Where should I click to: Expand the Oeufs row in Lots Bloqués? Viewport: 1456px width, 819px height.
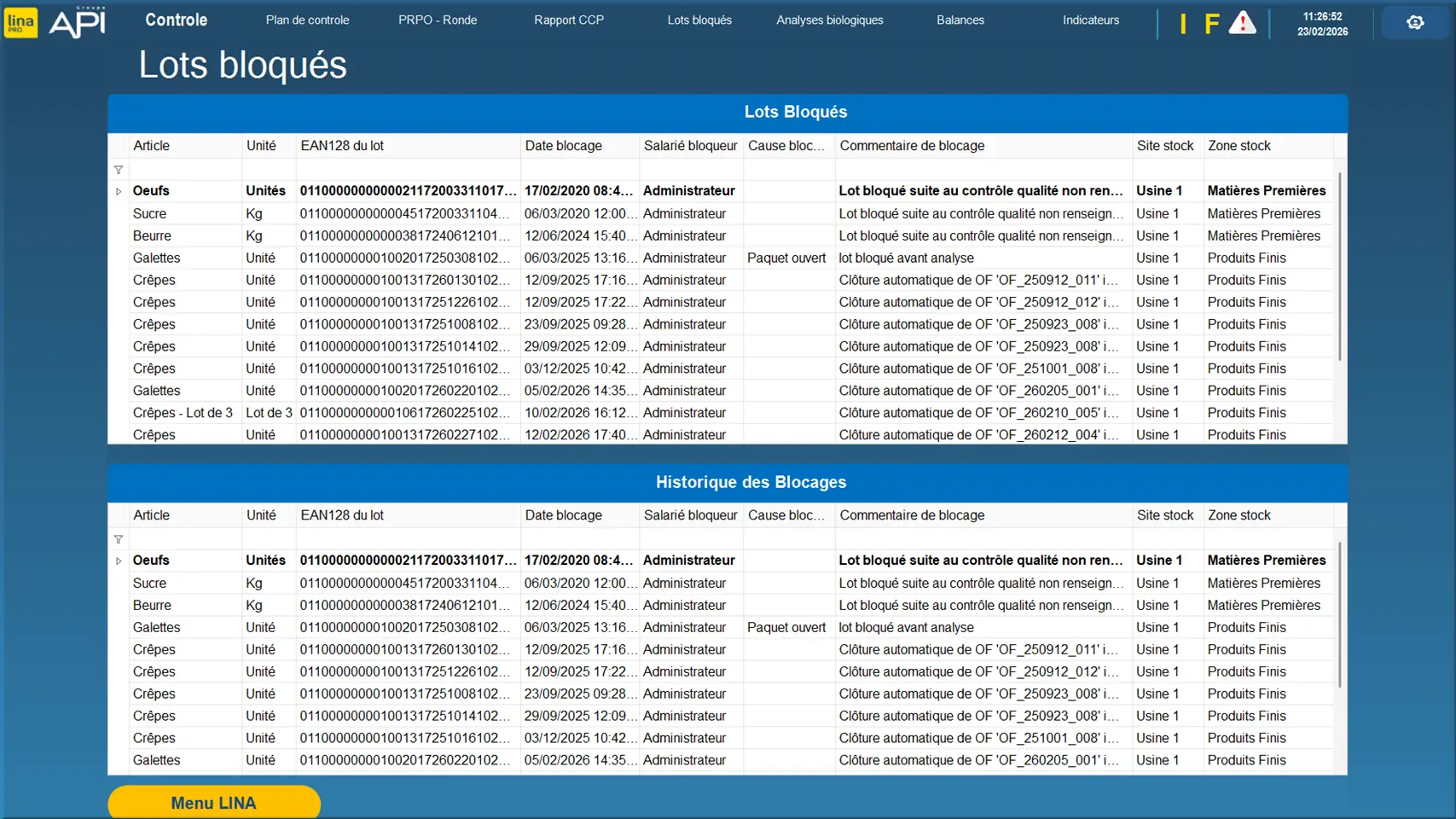tap(119, 191)
